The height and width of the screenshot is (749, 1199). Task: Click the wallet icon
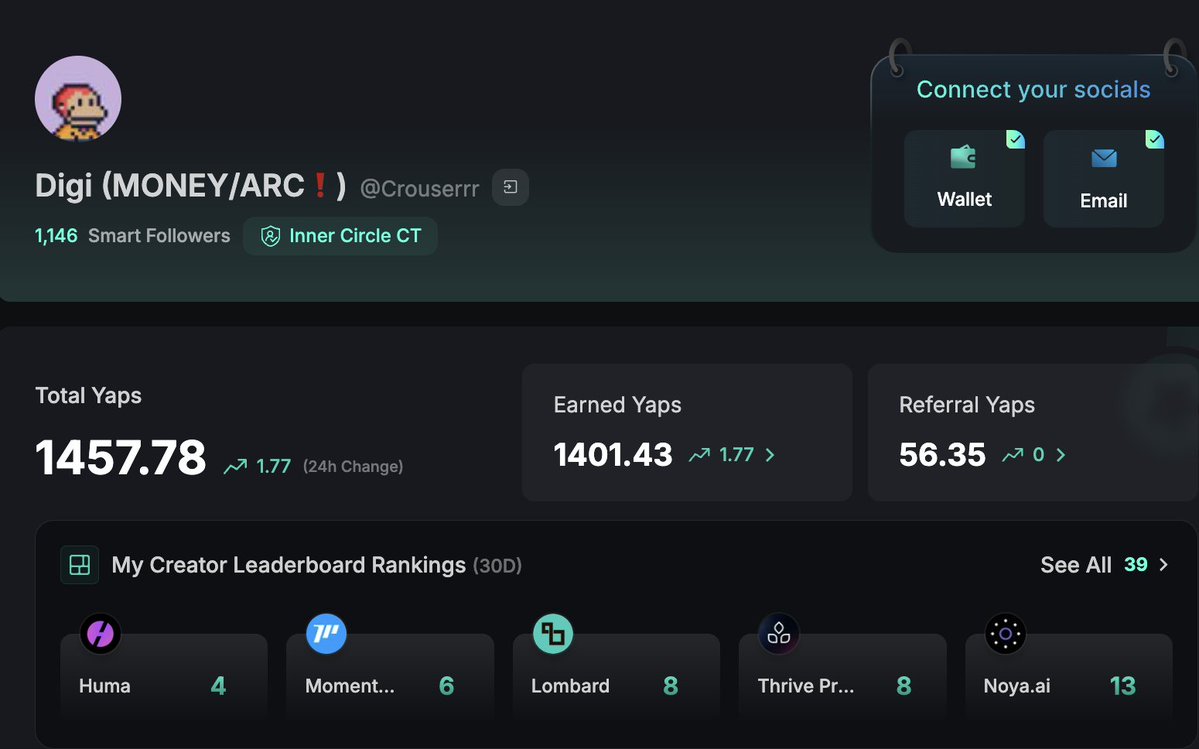[963, 157]
